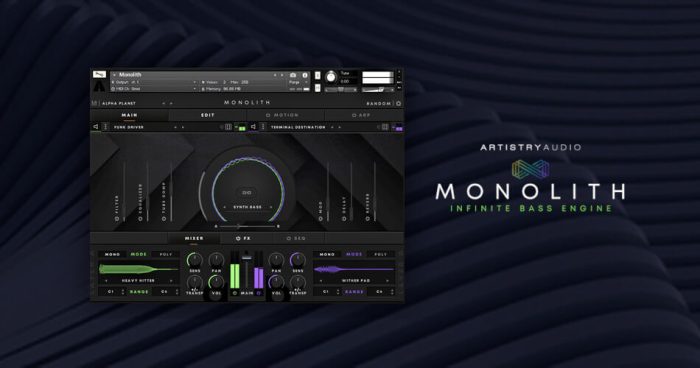Adjust the right layer SENS knob
Screen dimensions: 700x368
tap(297, 259)
